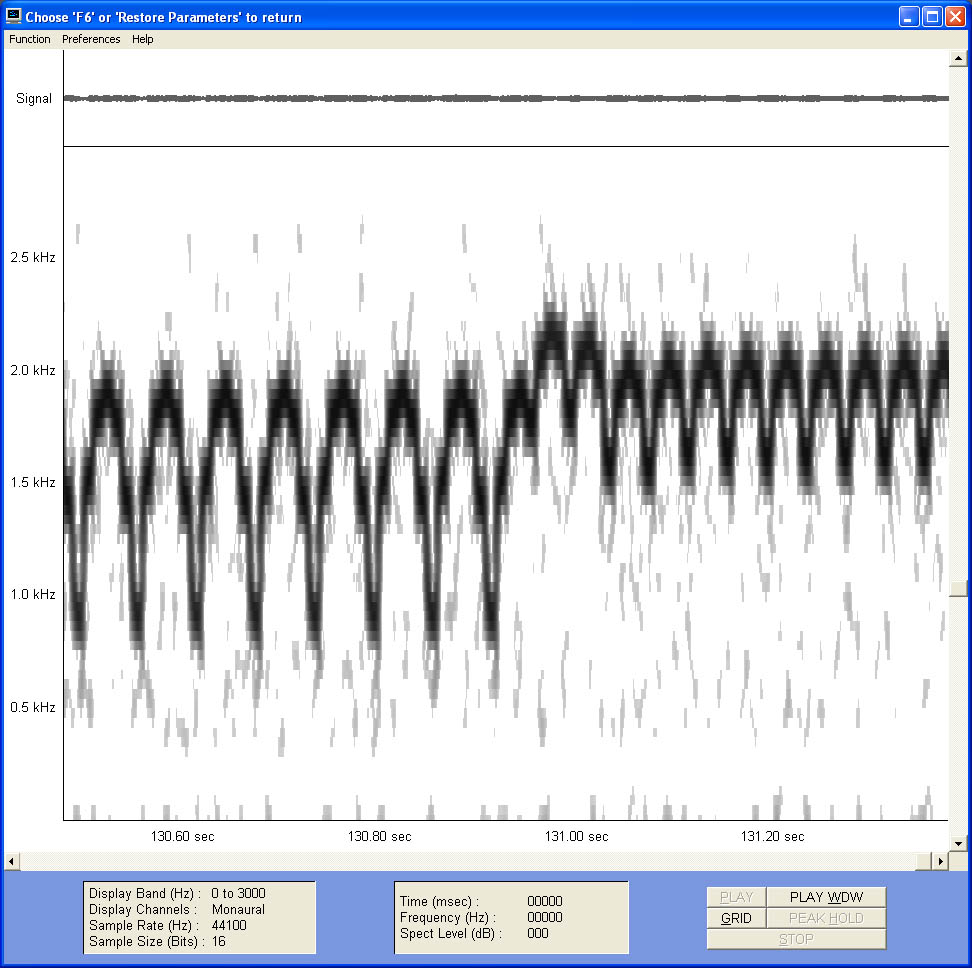Click the 2.0 kHz frequency axis label
This screenshot has height=968, width=972.
click(33, 370)
